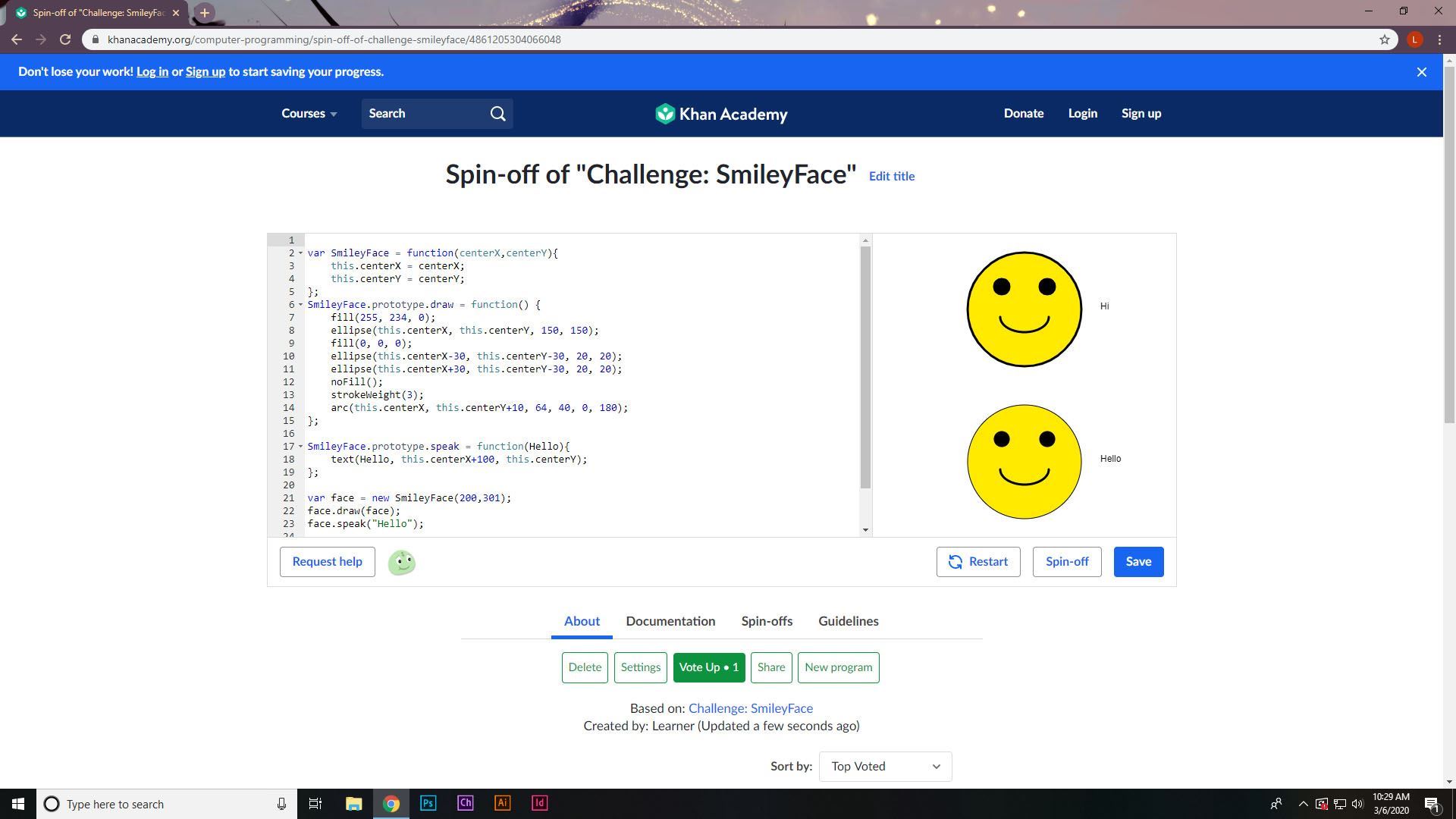
Task: Dismiss the blue banner with X icon
Action: [1422, 72]
